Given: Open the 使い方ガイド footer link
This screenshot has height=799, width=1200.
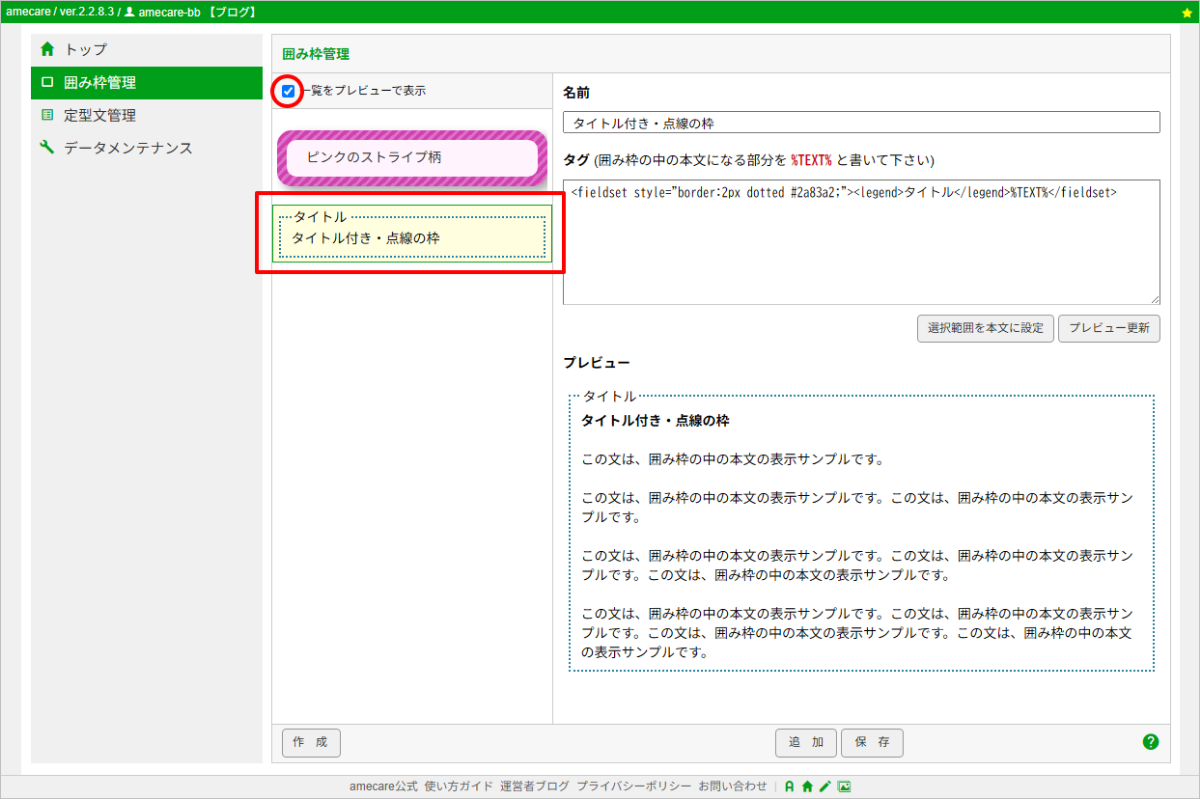Looking at the screenshot, I should pyautogui.click(x=458, y=787).
